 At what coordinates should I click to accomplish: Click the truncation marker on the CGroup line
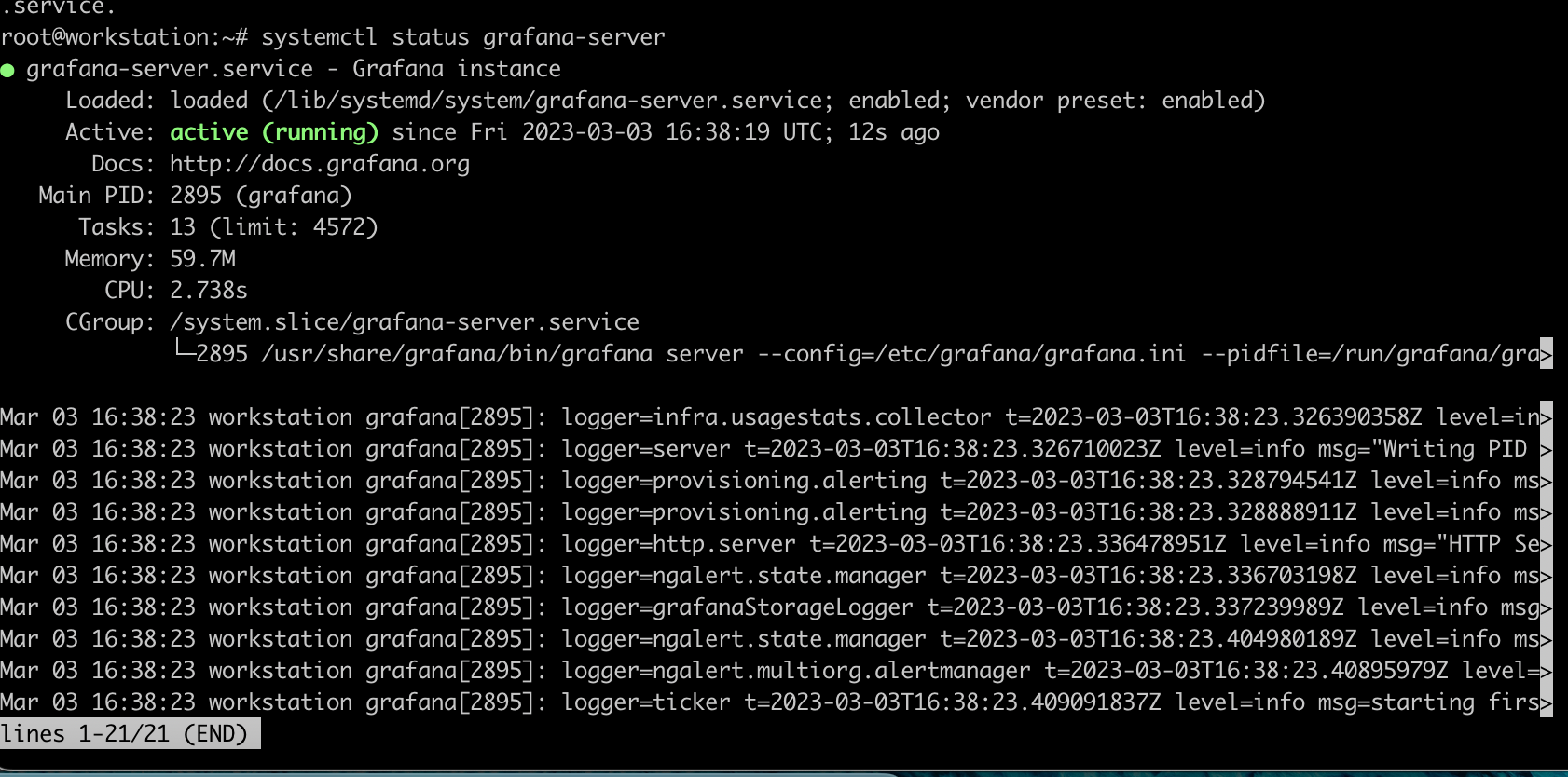(x=1547, y=354)
